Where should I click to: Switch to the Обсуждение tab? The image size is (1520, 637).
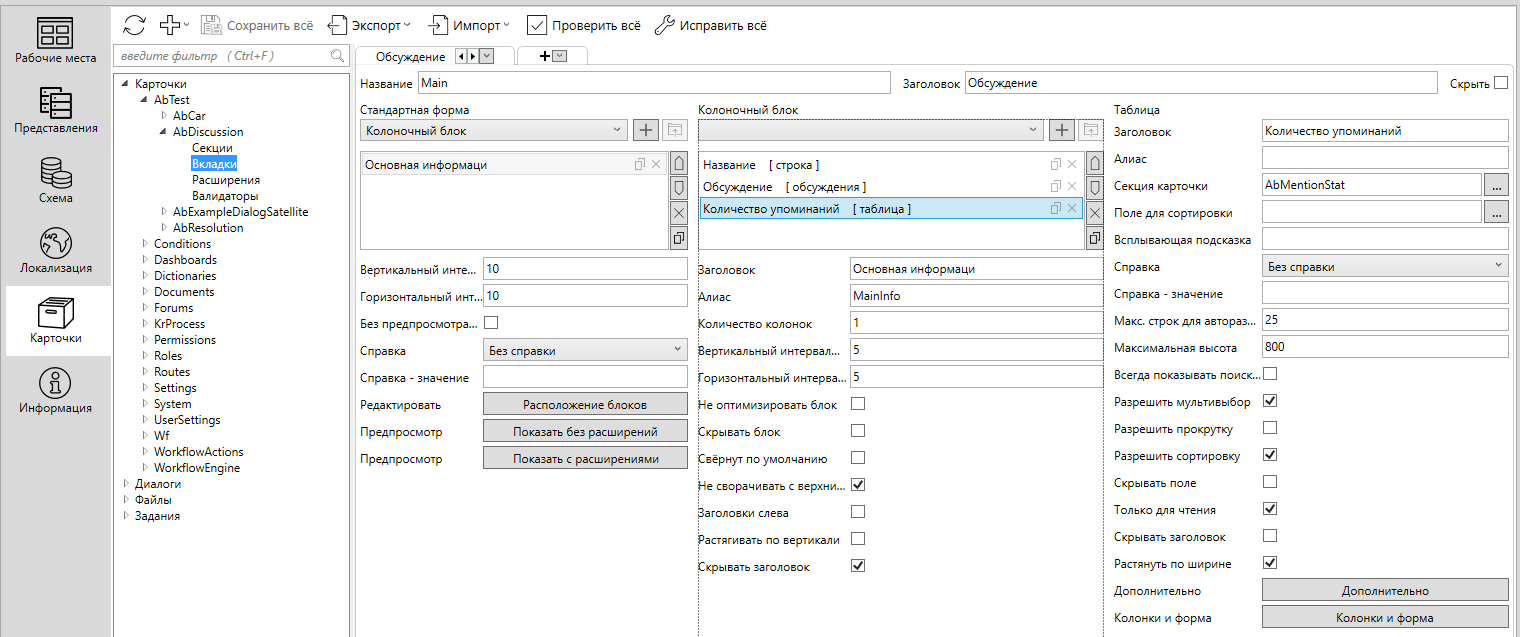tap(410, 57)
